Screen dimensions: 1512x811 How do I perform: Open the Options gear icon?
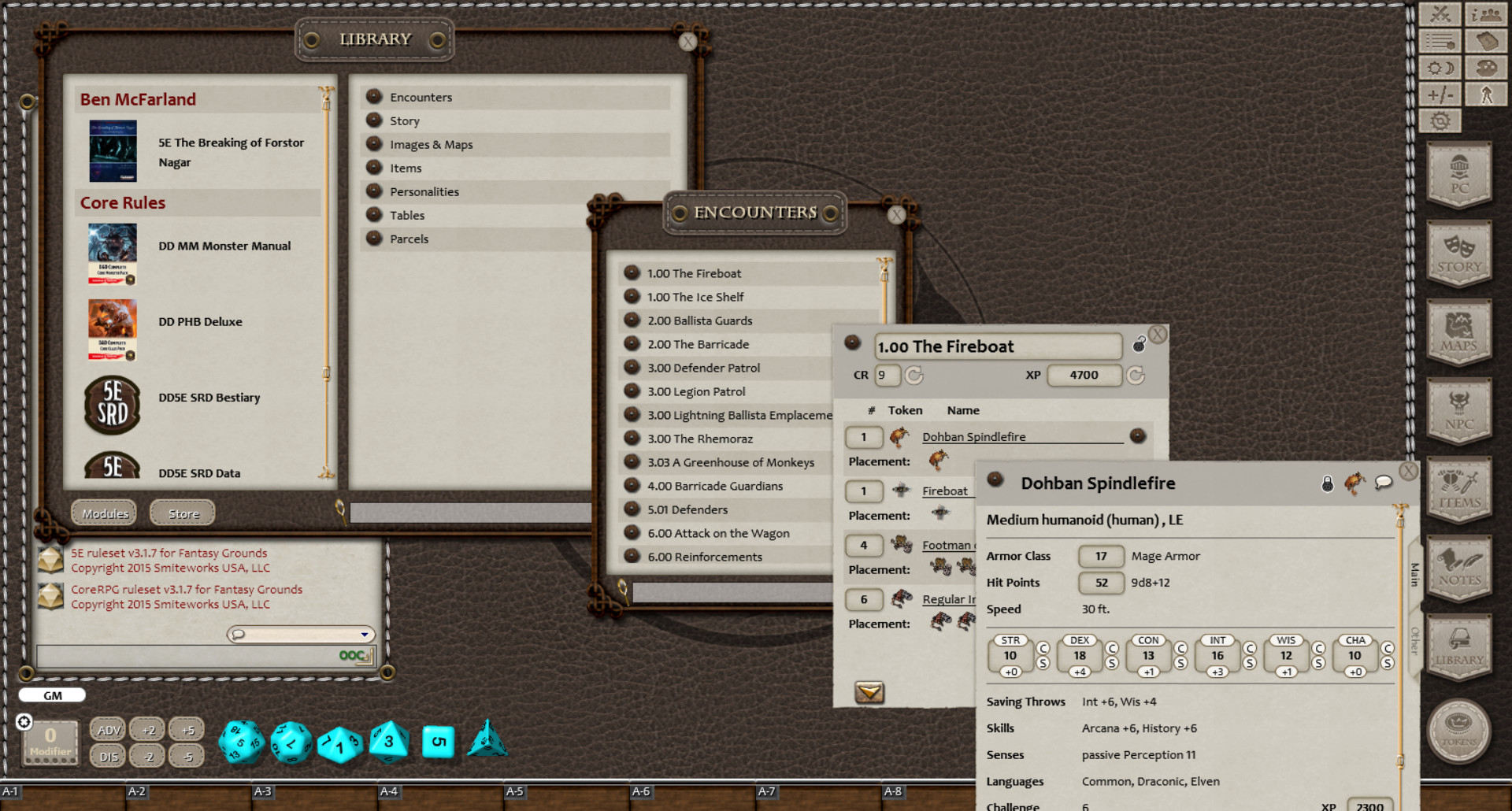click(1440, 120)
